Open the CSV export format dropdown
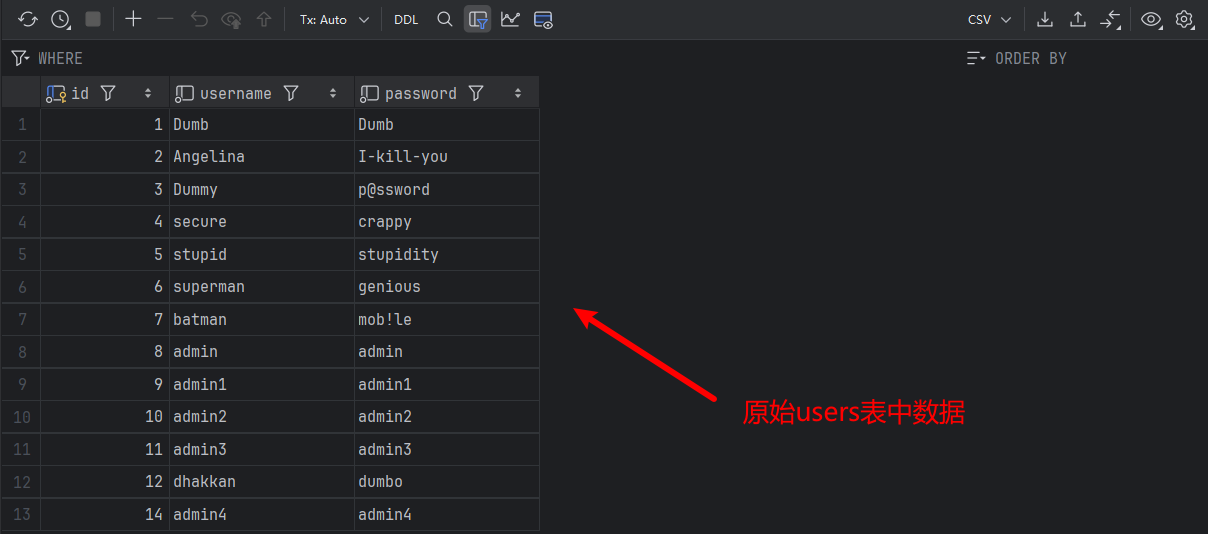Viewport: 1208px width, 534px height. (x=990, y=19)
